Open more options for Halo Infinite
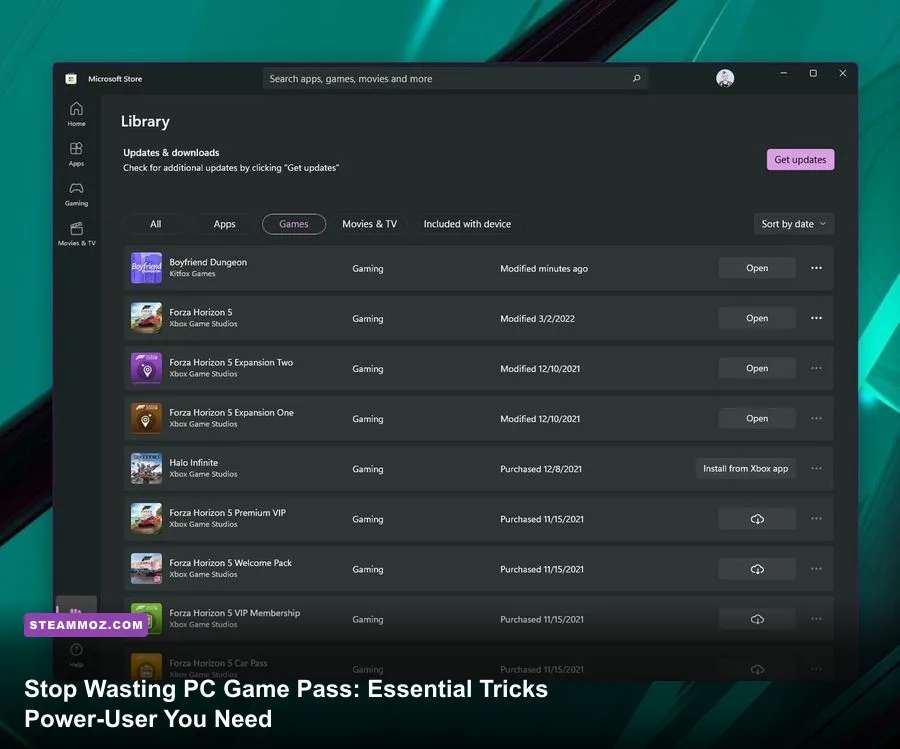 (x=816, y=468)
